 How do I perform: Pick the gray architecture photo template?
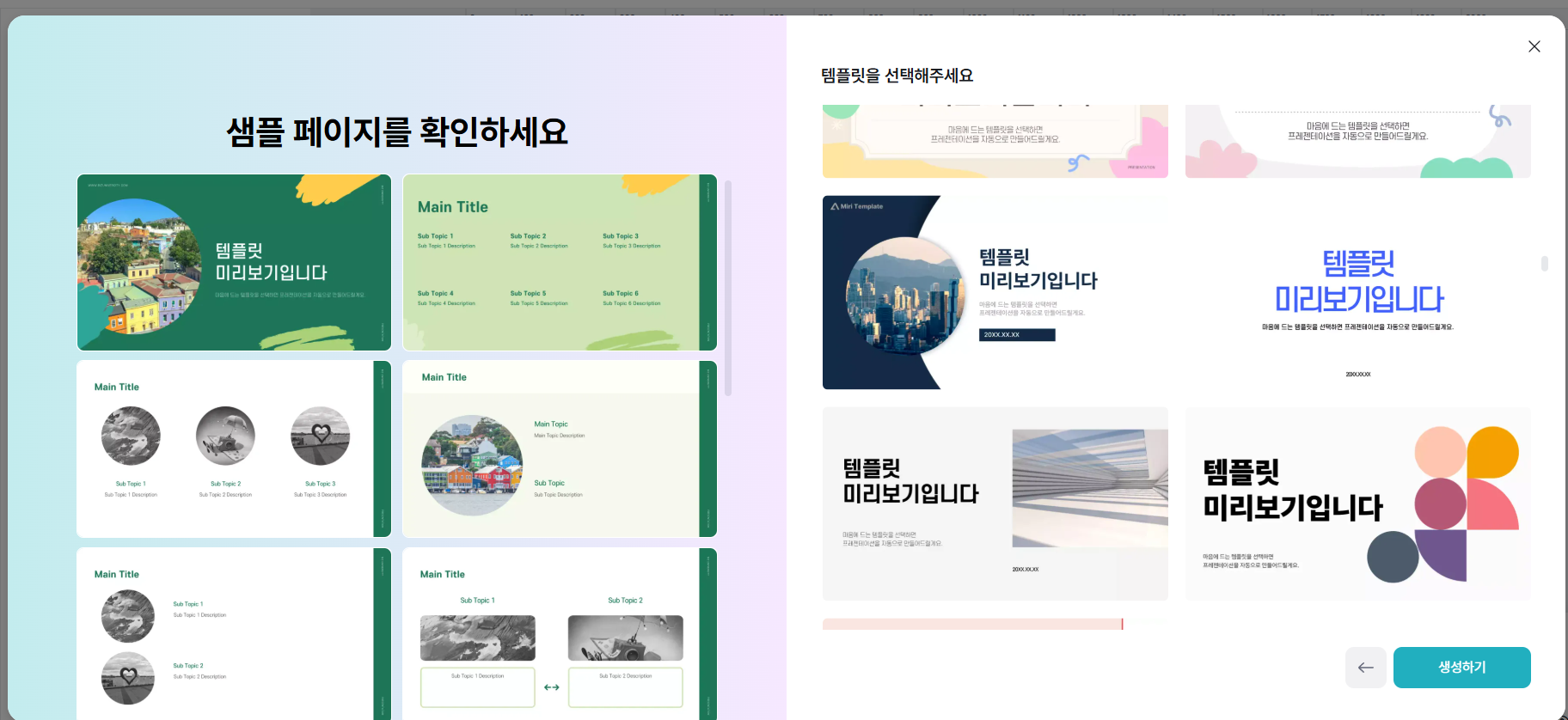995,503
